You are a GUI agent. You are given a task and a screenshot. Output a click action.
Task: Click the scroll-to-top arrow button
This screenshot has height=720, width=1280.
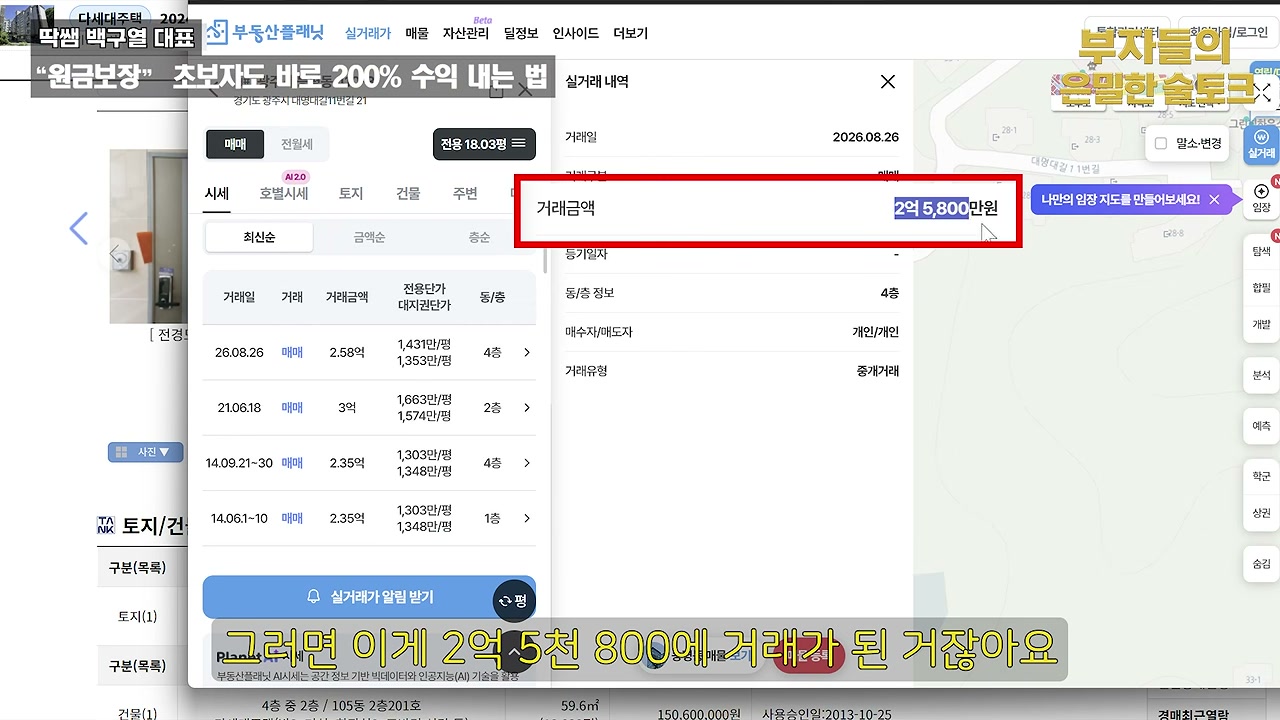tap(515, 653)
